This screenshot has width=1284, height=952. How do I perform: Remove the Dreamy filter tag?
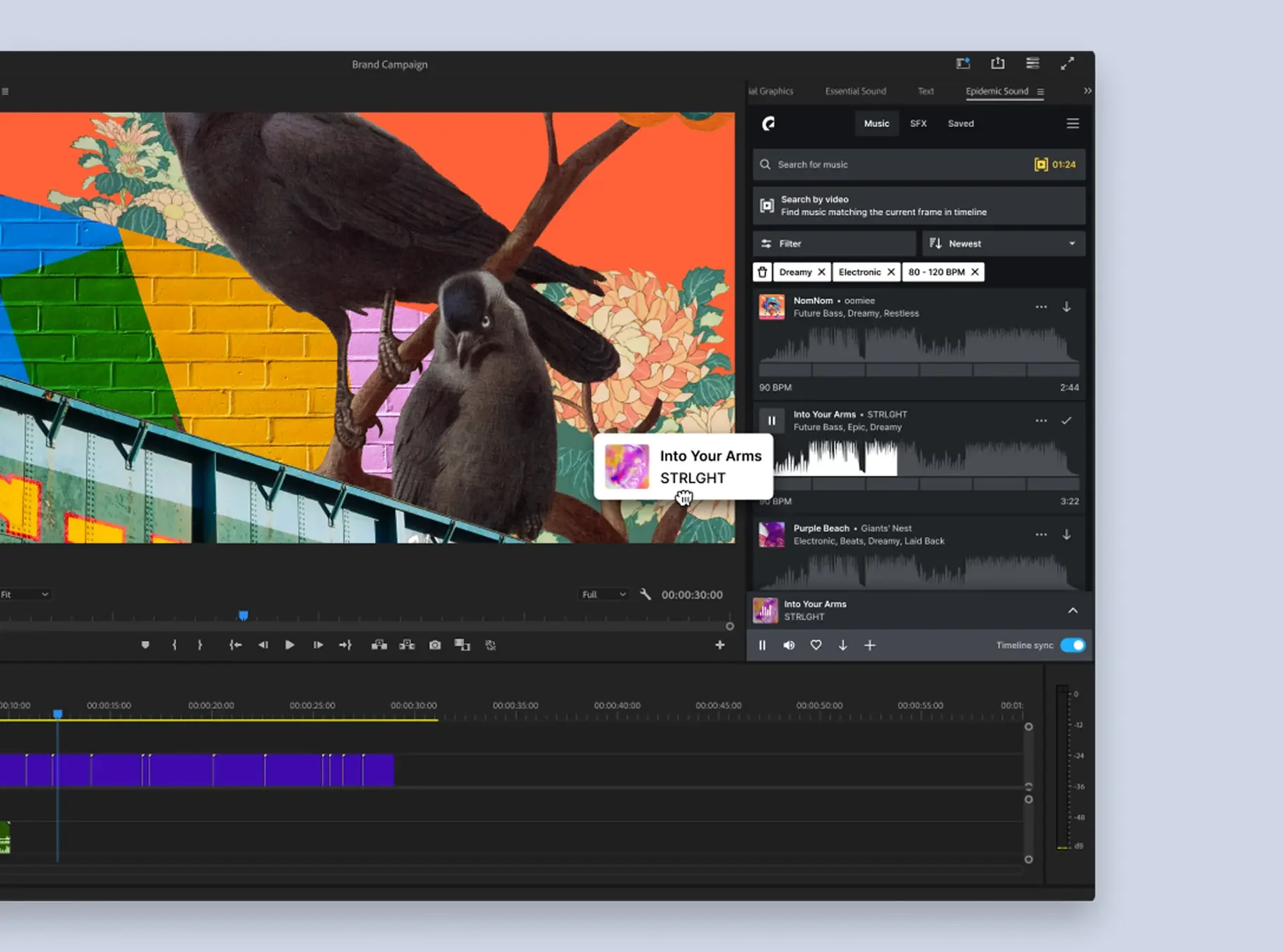click(821, 272)
